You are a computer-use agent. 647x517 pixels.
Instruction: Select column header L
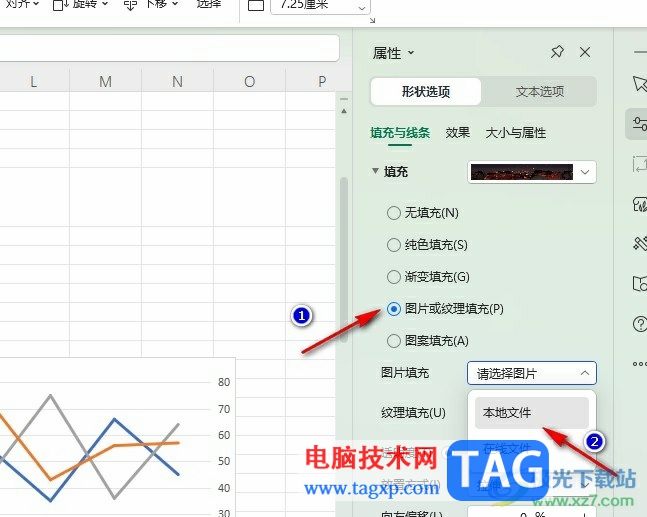tap(34, 81)
